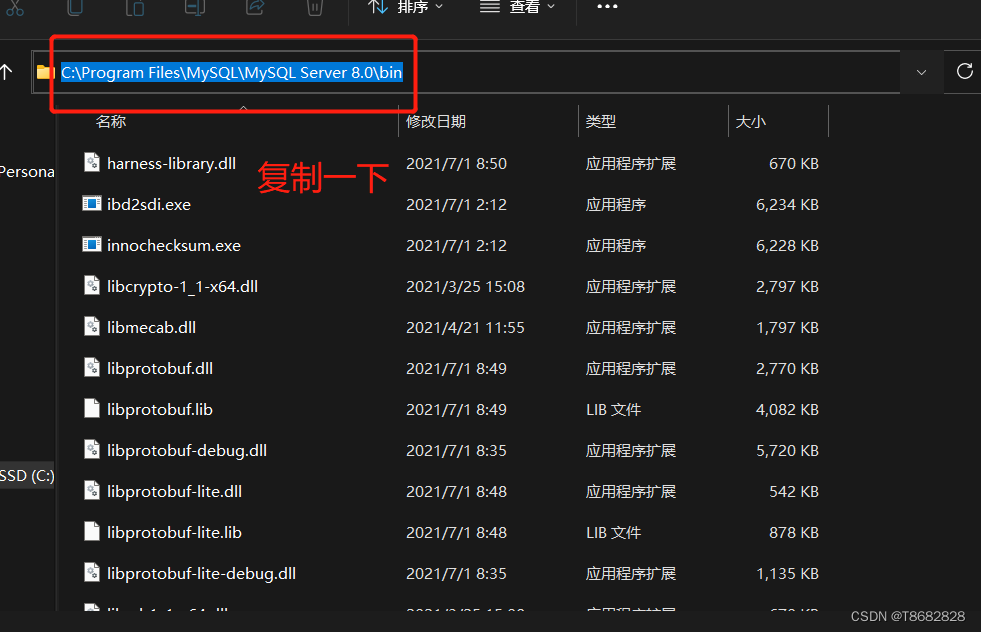Sort by the 大小 column header

[x=751, y=121]
